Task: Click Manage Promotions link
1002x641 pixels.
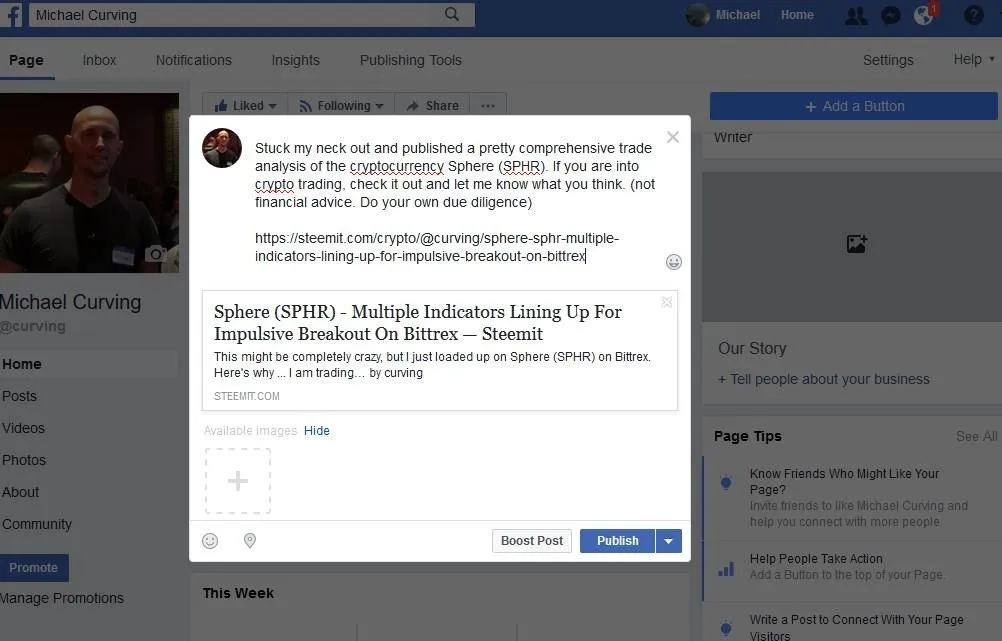Action: coord(62,598)
